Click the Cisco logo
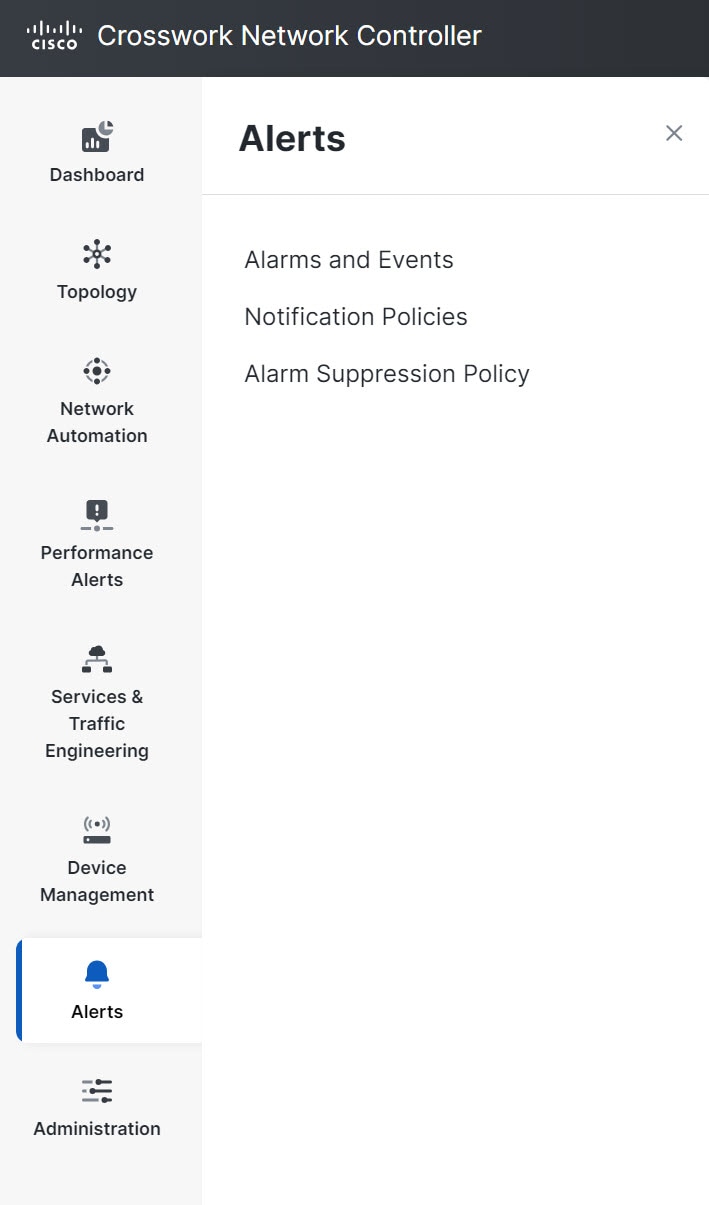 [54, 36]
